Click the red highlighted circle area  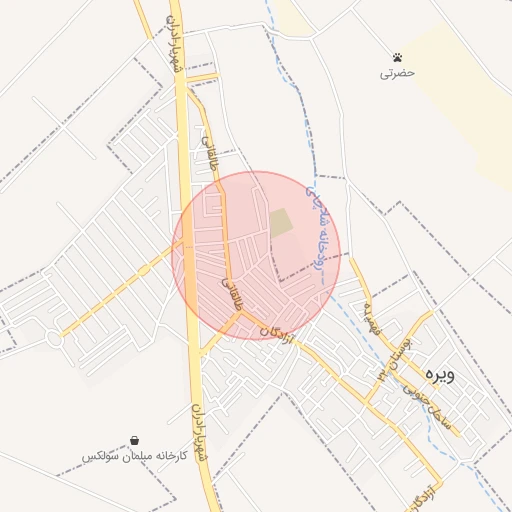256,255
